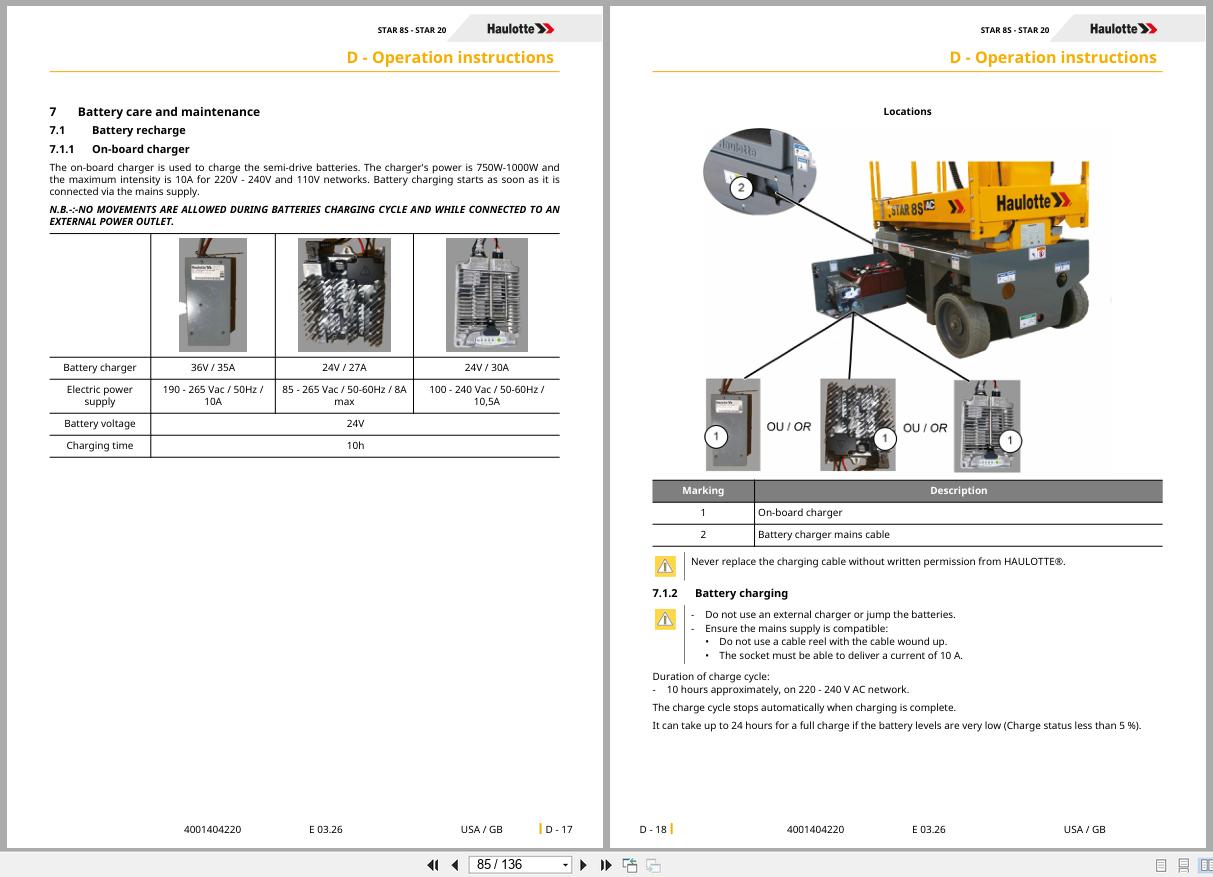Click the 'D - 18' page number footer
Screen dimensions: 1213x877
tap(653, 829)
